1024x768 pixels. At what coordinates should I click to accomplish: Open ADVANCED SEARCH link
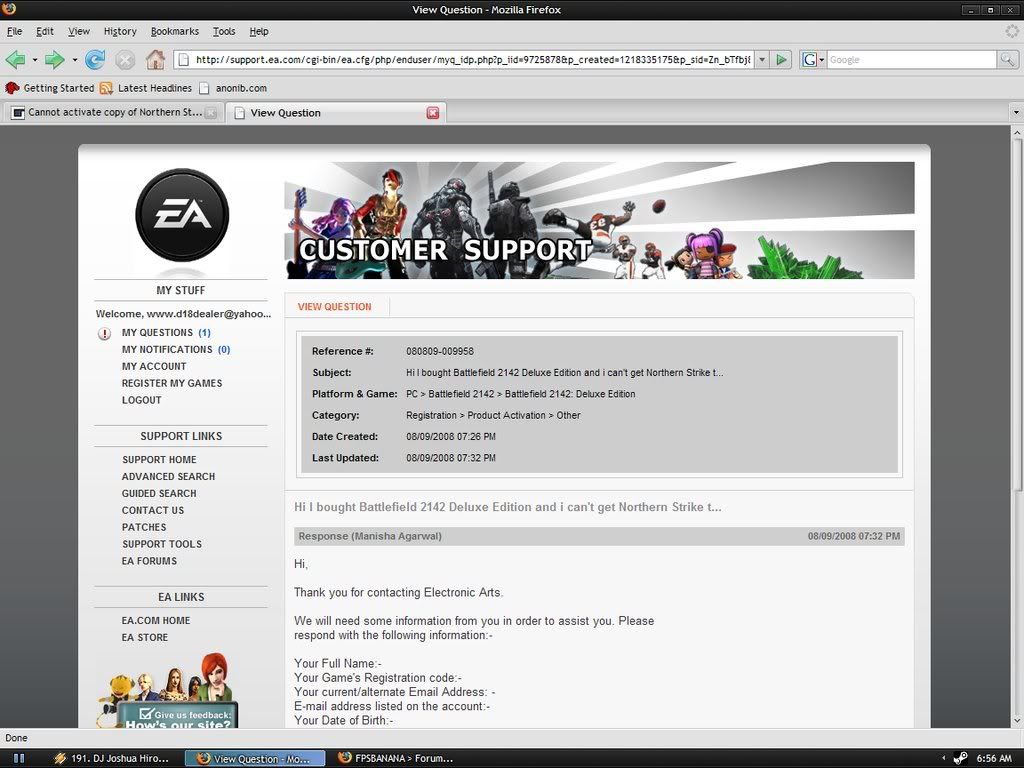(x=168, y=477)
